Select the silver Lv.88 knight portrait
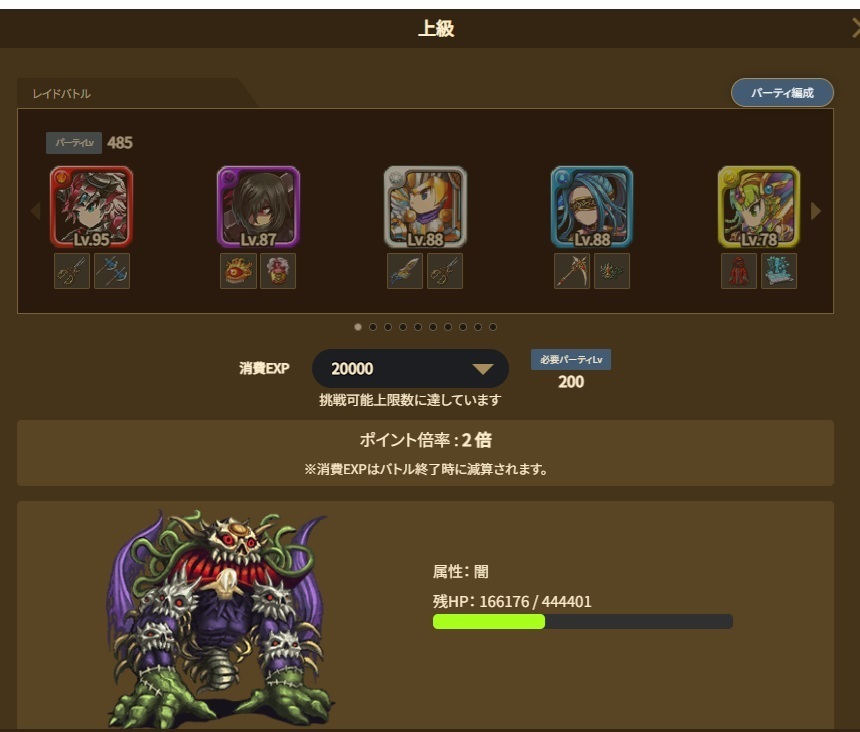Viewport: 860px width, 732px height. pos(425,207)
